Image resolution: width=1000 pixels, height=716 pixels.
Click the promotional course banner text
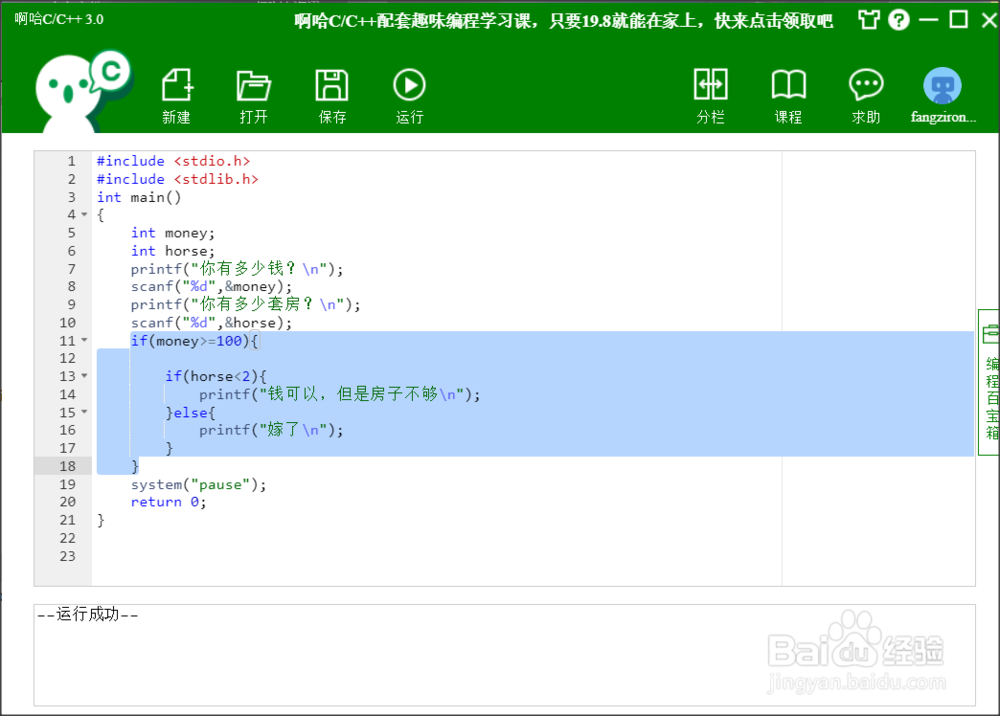[563, 21]
